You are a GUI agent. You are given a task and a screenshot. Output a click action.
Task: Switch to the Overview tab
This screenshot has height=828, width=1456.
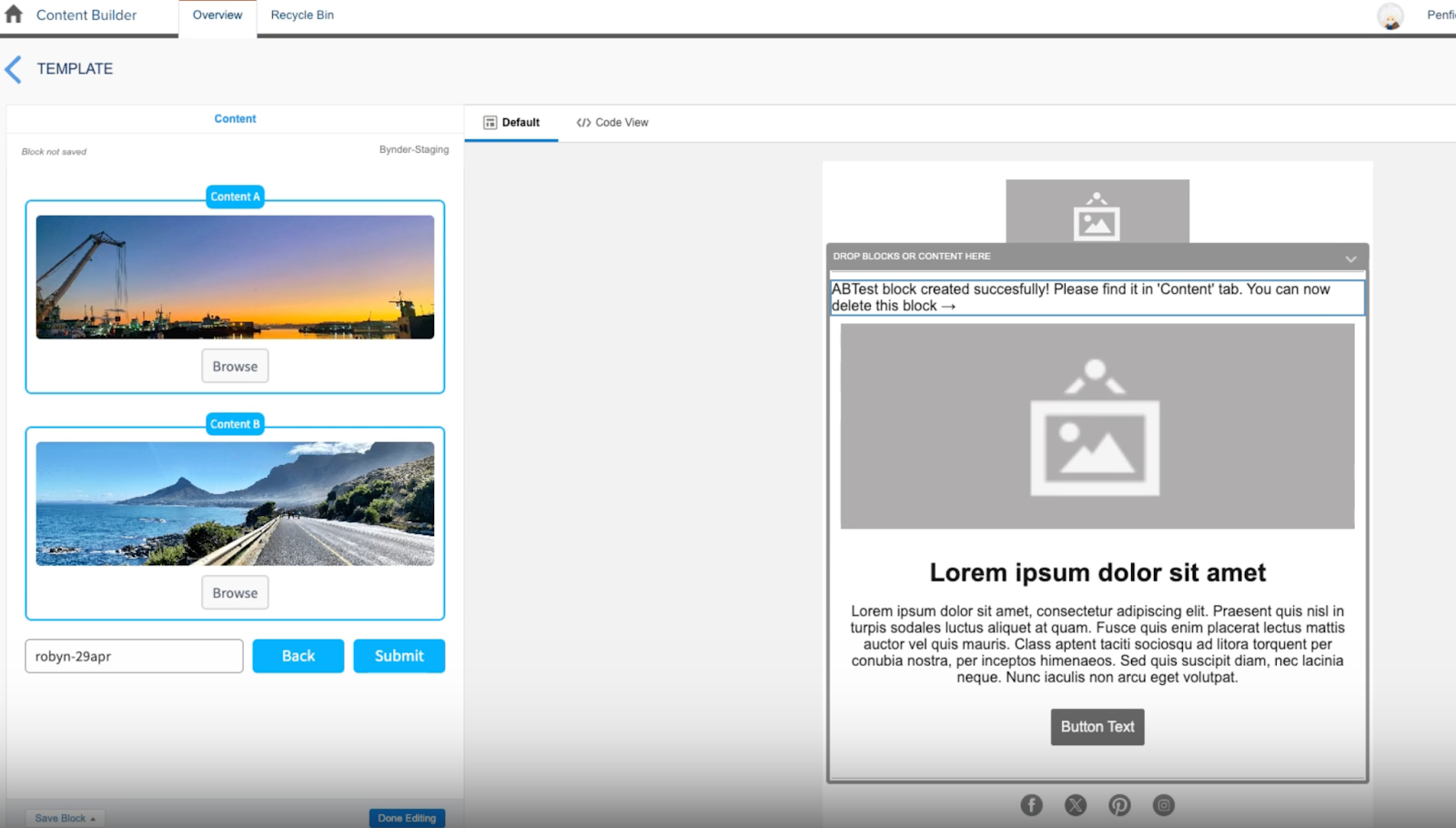pyautogui.click(x=217, y=15)
